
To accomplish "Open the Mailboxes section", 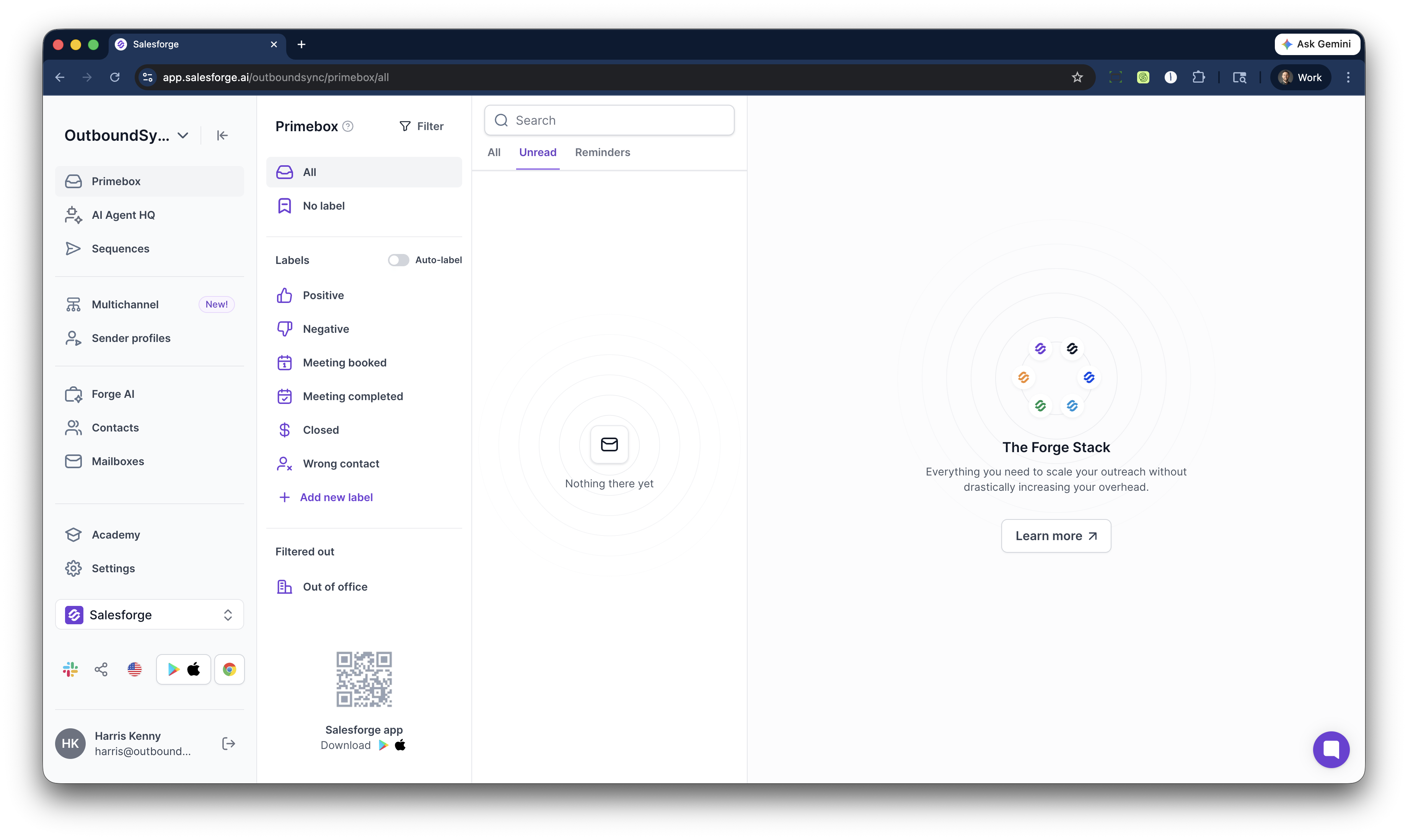I will click(118, 461).
